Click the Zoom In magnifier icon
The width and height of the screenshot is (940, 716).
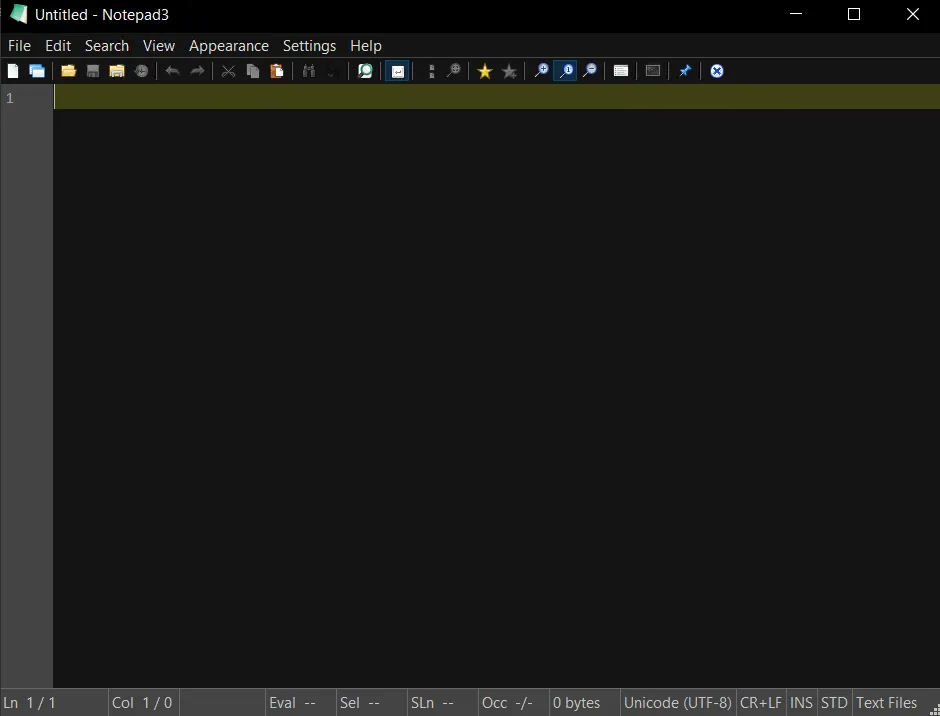tap(541, 71)
